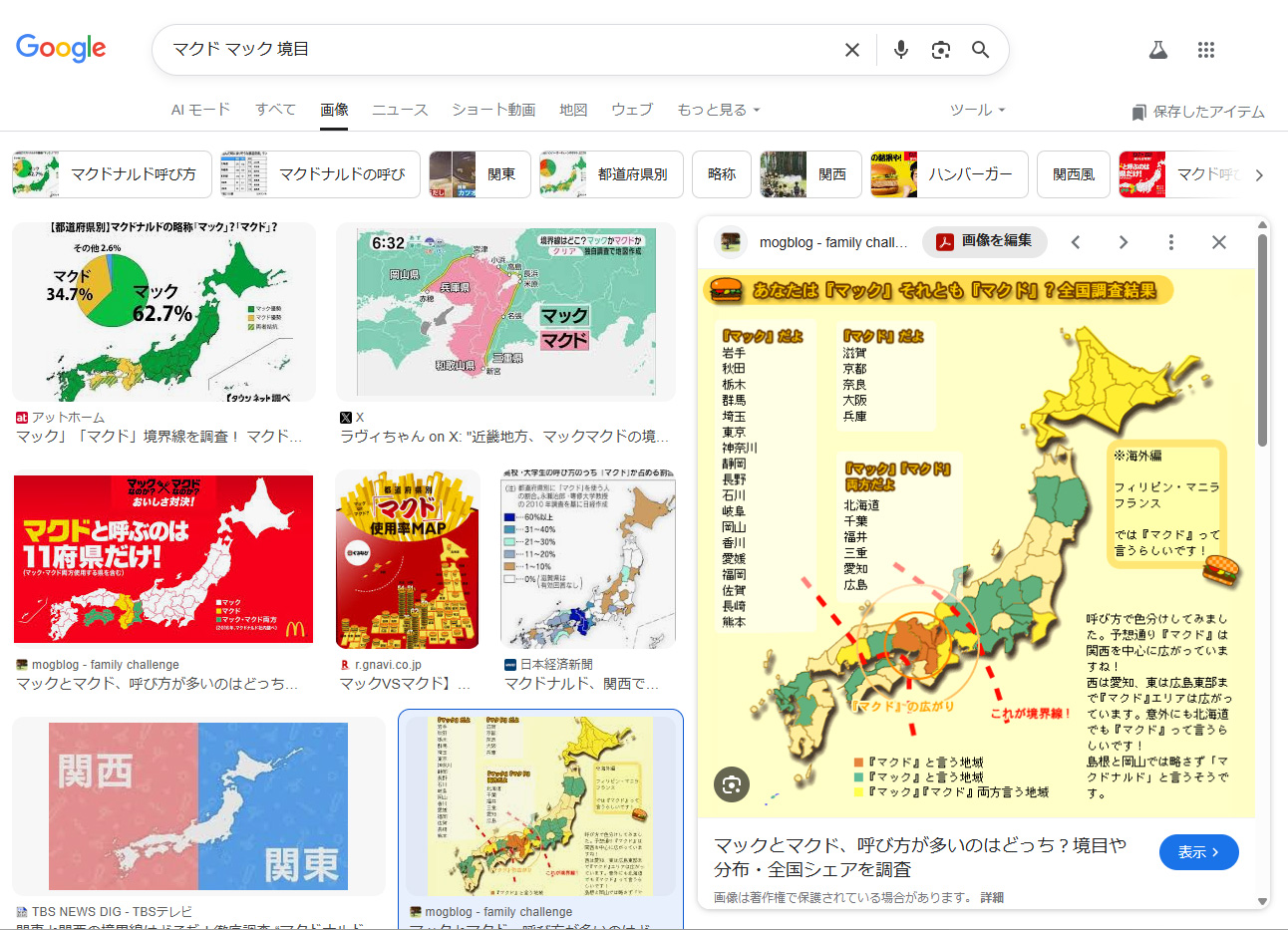Image resolution: width=1288 pixels, height=930 pixels.
Task: Open the Google apps grid
Action: coord(1206,50)
